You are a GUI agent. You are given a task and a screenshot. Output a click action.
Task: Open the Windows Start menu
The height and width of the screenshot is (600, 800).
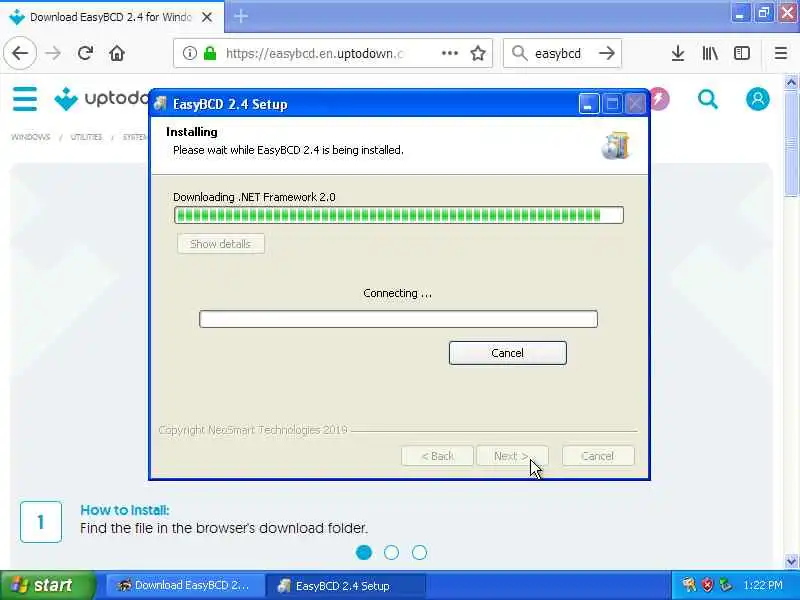tap(47, 585)
